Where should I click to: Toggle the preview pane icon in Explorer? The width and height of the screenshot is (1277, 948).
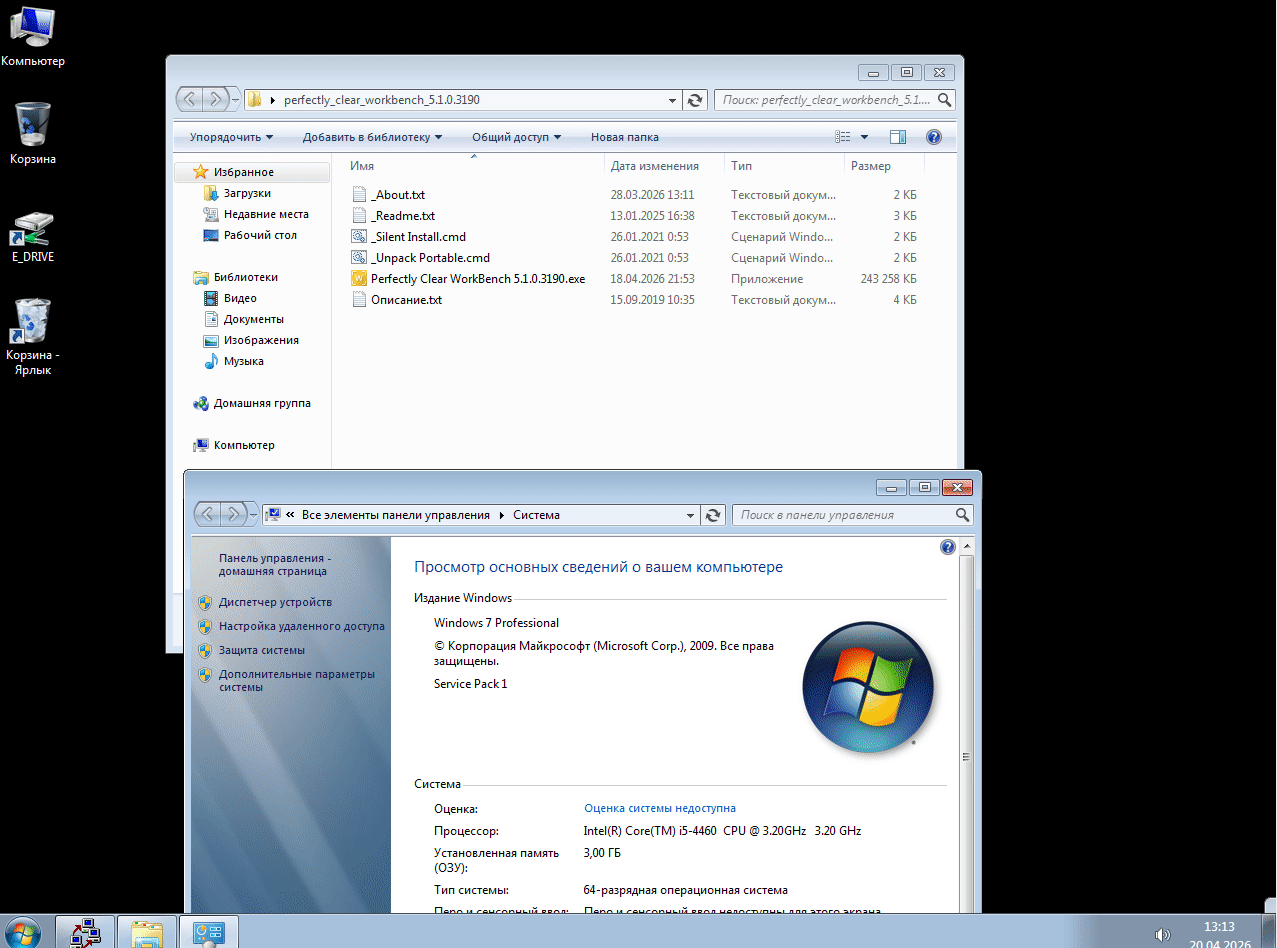tap(897, 137)
